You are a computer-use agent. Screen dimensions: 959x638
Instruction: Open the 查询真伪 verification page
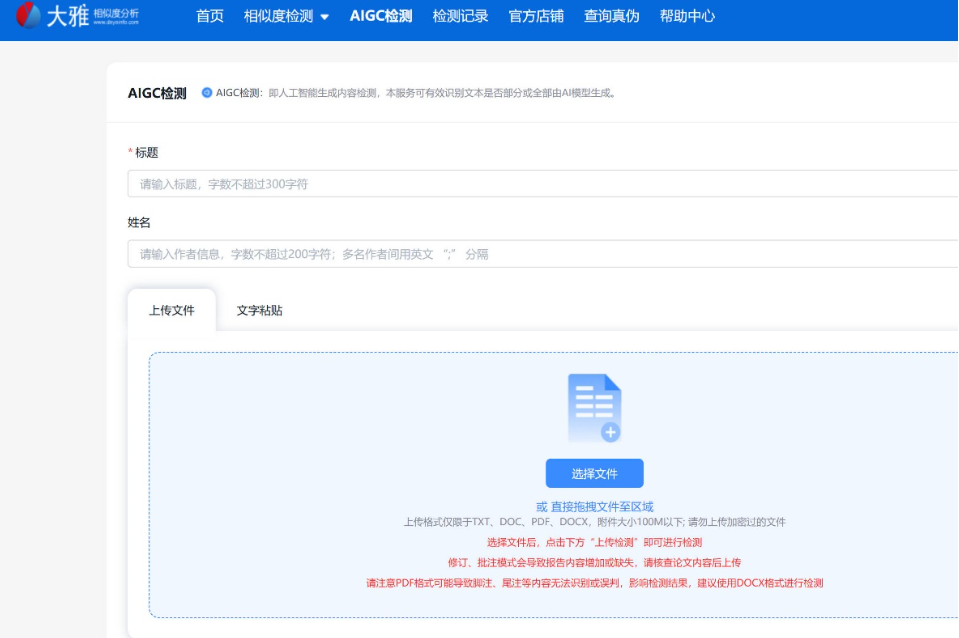coord(611,16)
